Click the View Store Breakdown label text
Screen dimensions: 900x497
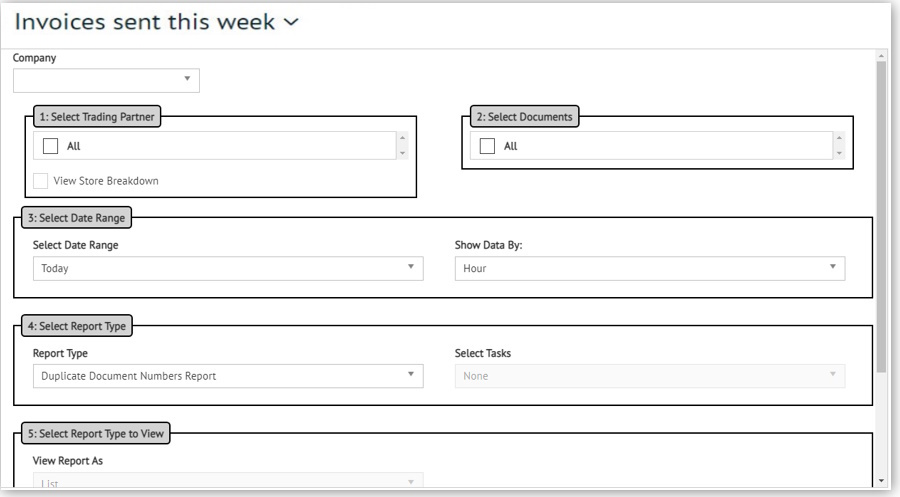coord(106,181)
